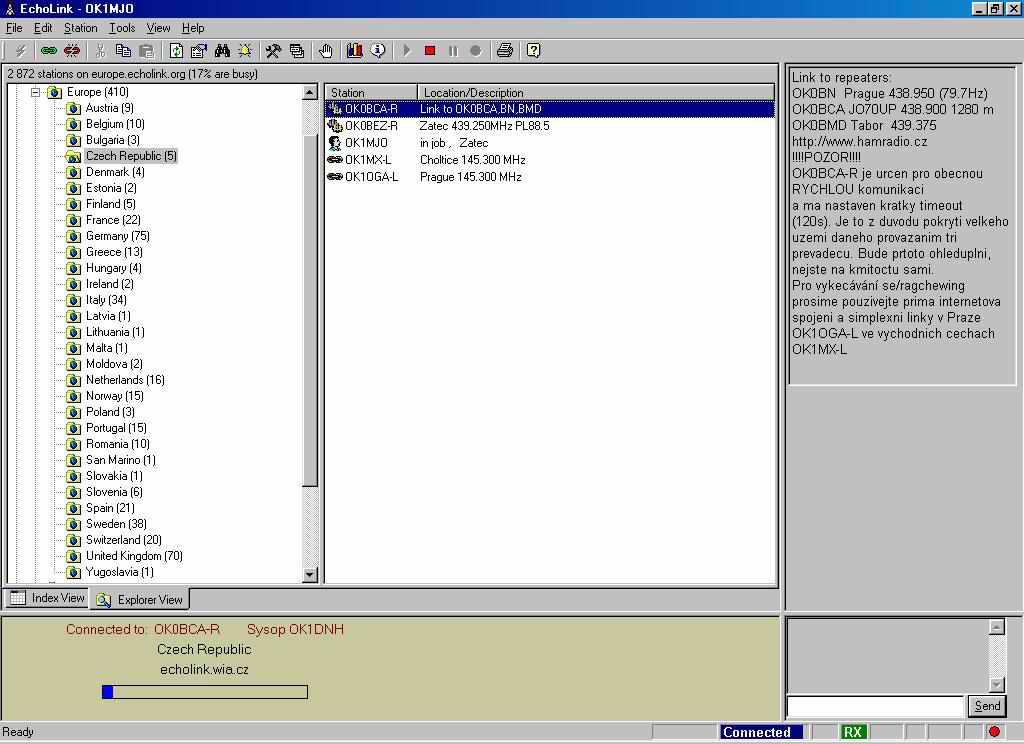Select Netherlands (16) in the tree

click(125, 380)
